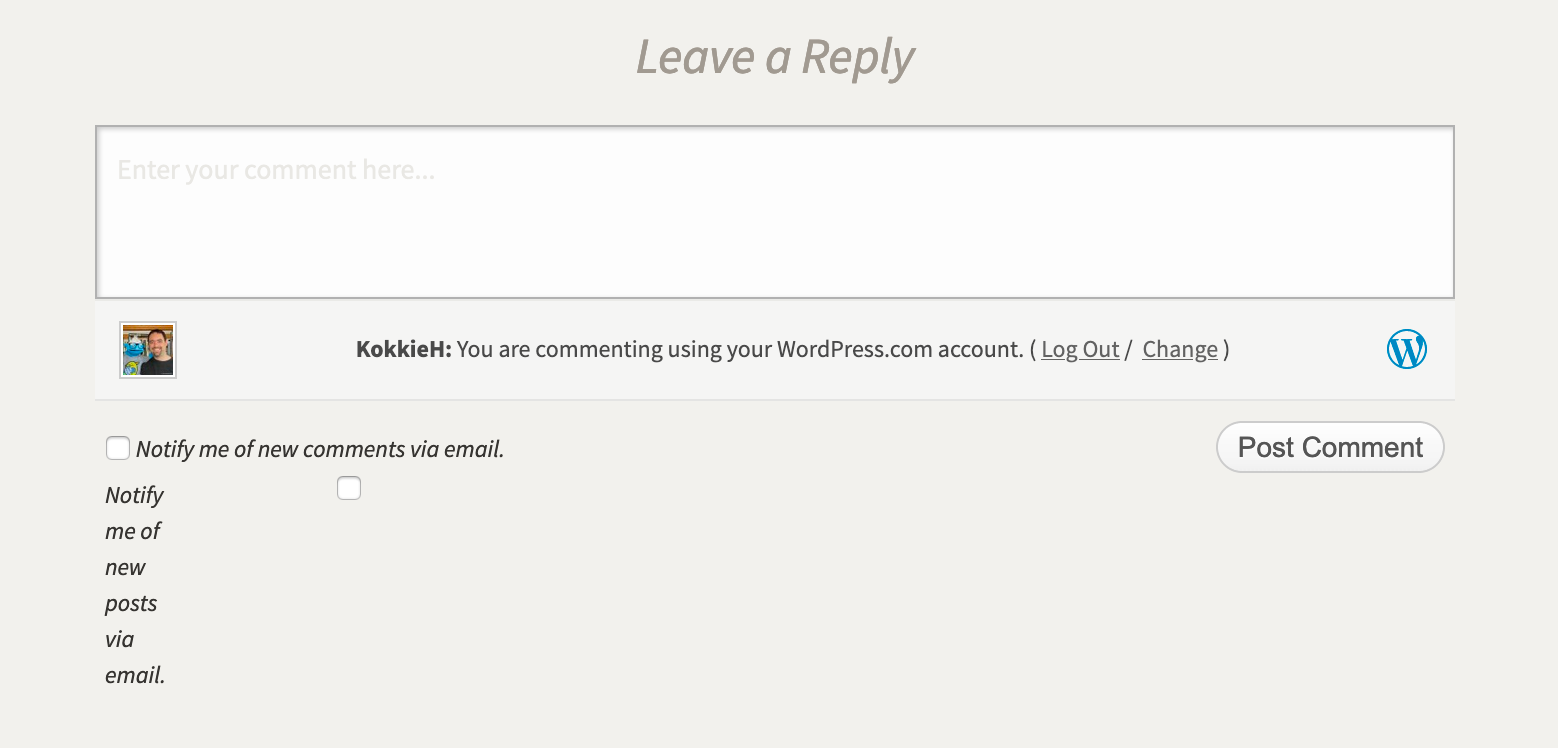Select the avatar next to the account bar

tap(147, 349)
